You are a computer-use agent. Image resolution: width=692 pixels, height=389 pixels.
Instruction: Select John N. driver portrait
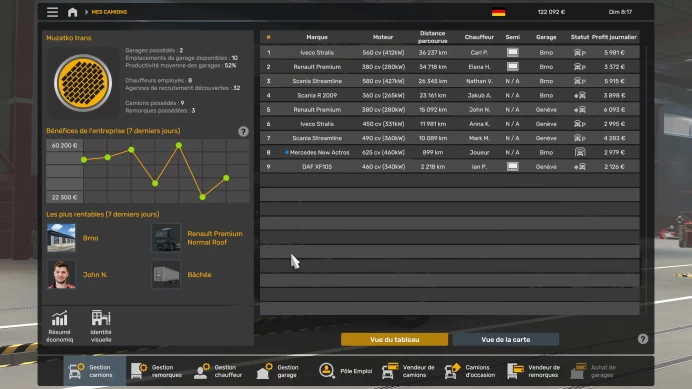tap(61, 274)
